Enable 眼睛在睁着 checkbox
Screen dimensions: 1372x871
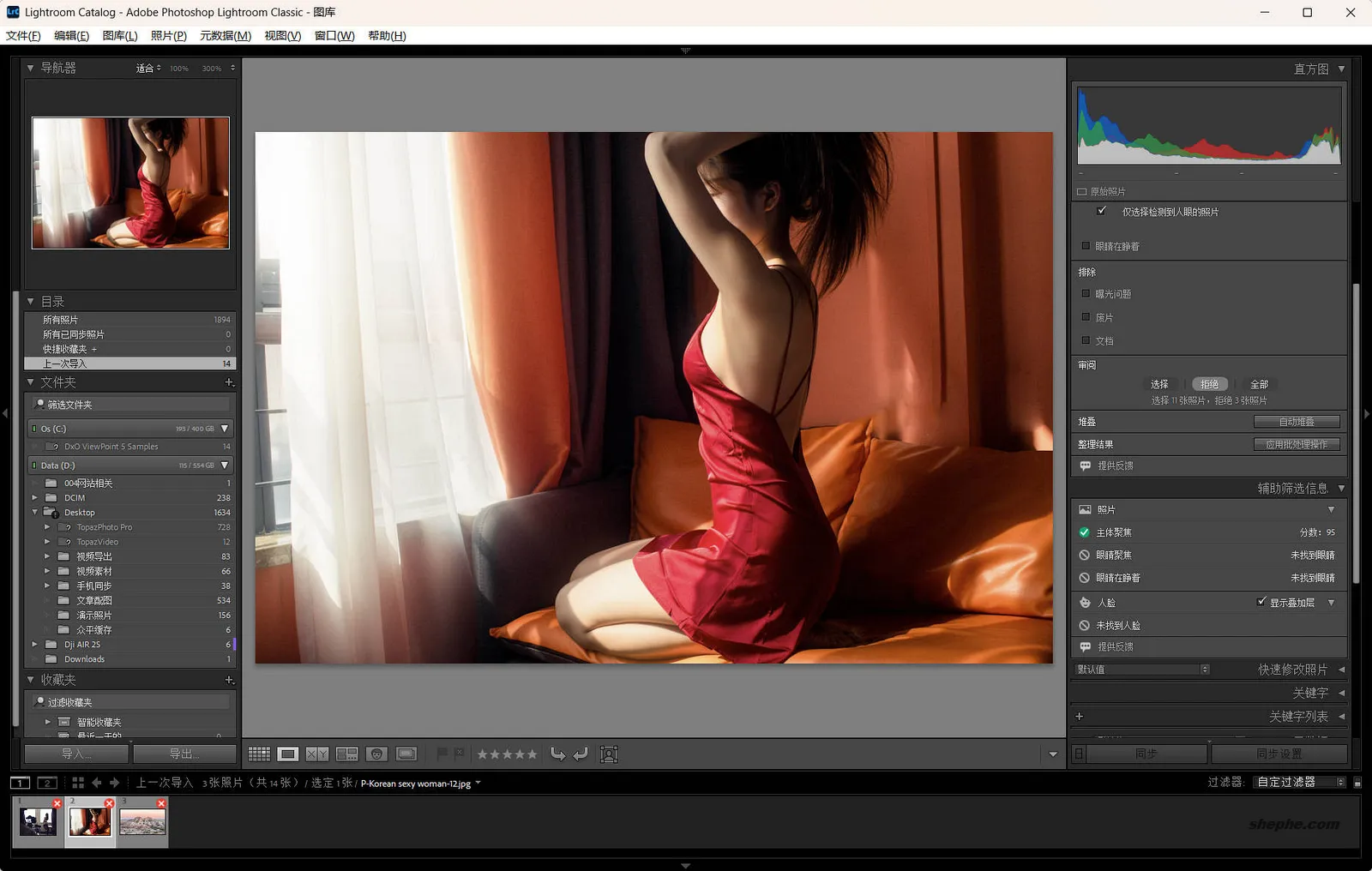pyautogui.click(x=1086, y=246)
